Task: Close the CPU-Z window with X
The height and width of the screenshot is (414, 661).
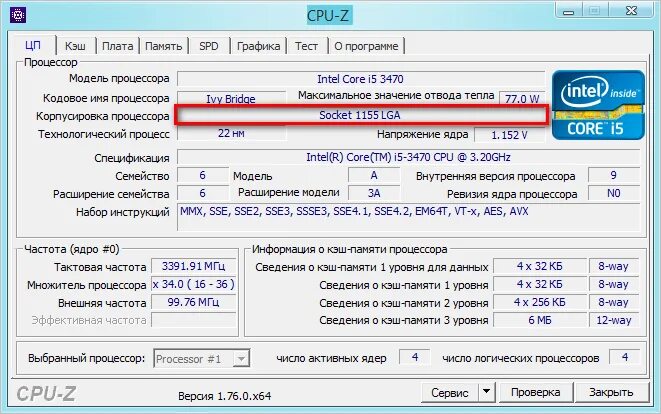Action: (631, 11)
